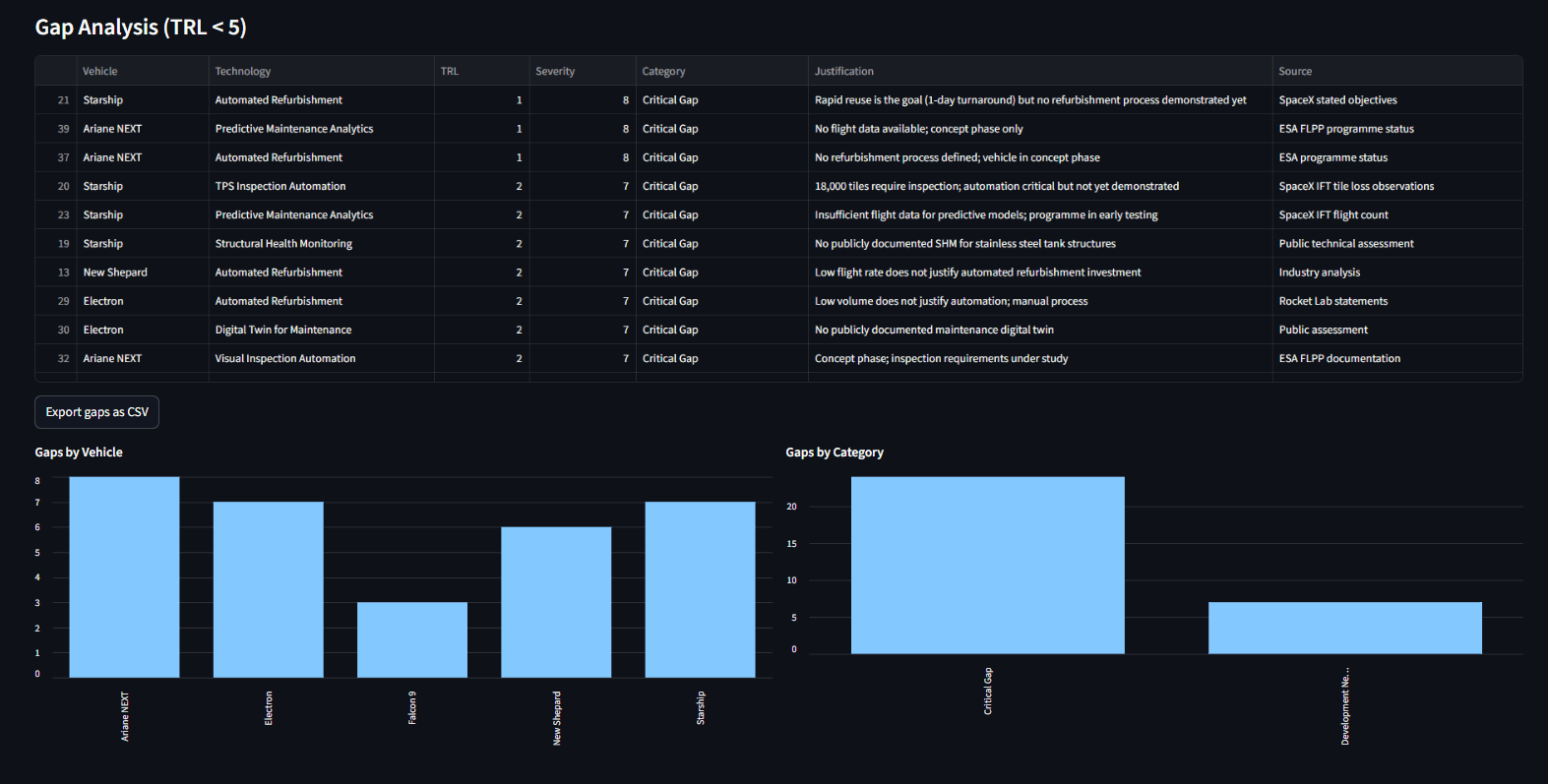Click the 'New Shepard' vehicle cell in row 13

click(142, 272)
